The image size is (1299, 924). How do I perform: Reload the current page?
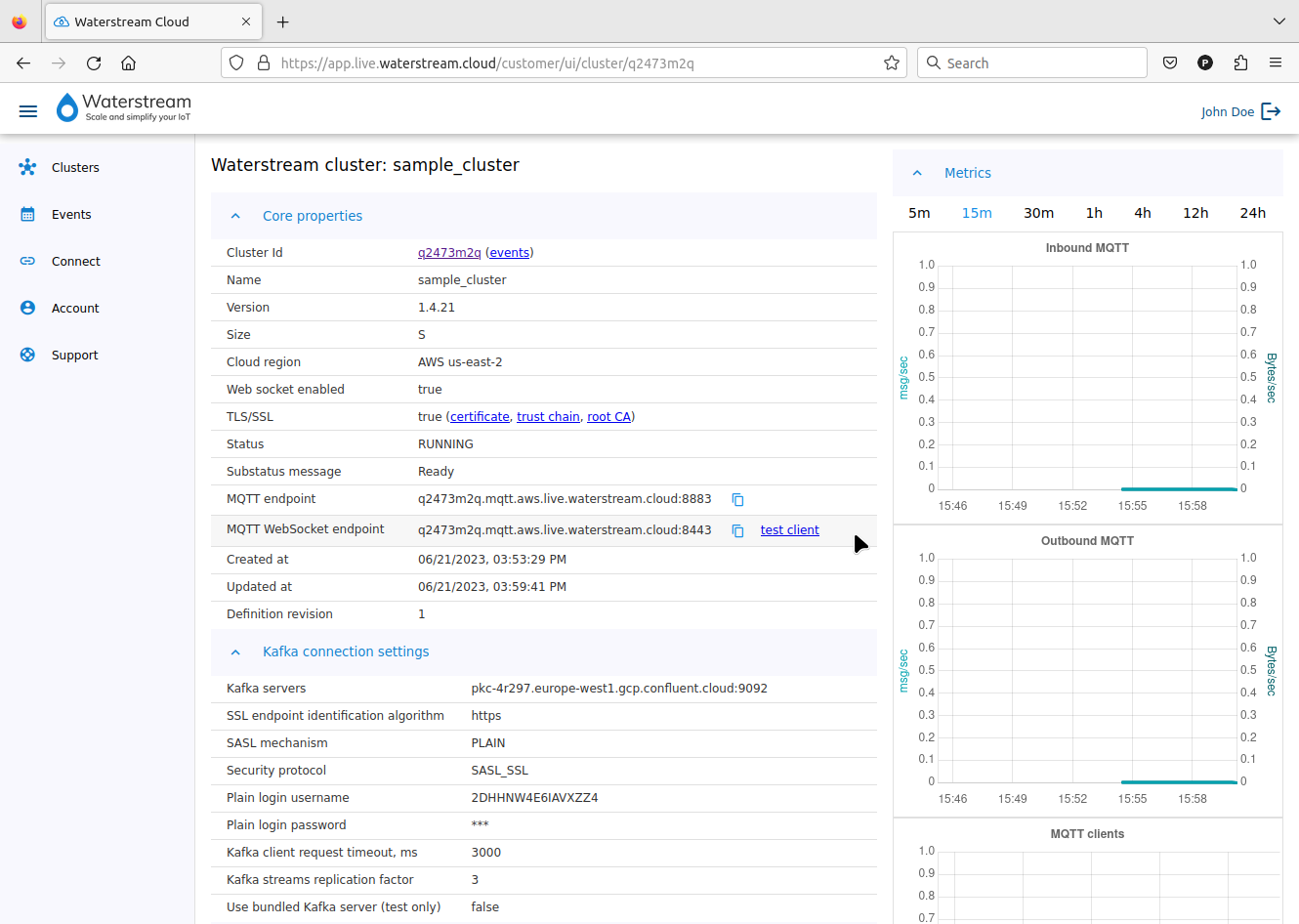pos(94,63)
